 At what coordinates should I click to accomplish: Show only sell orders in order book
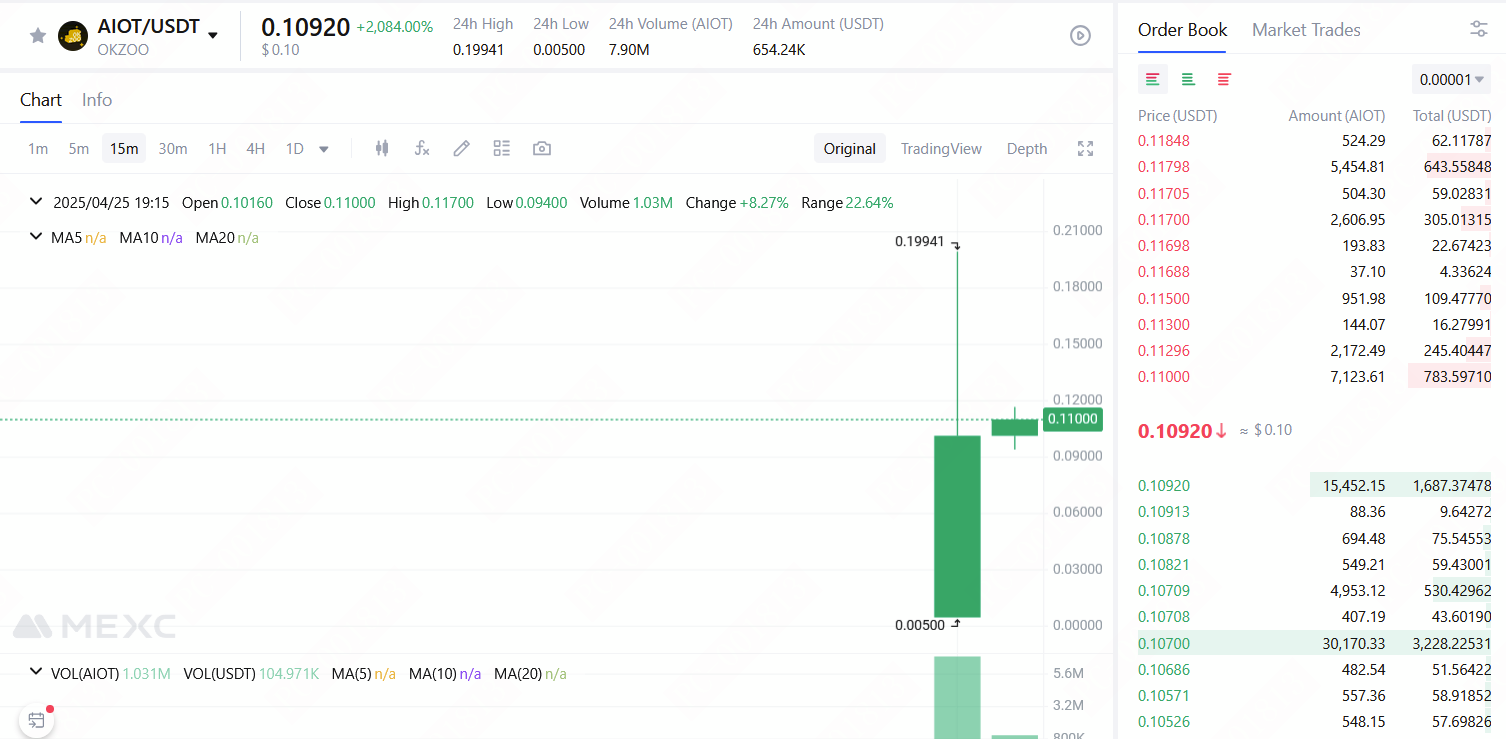1224,79
